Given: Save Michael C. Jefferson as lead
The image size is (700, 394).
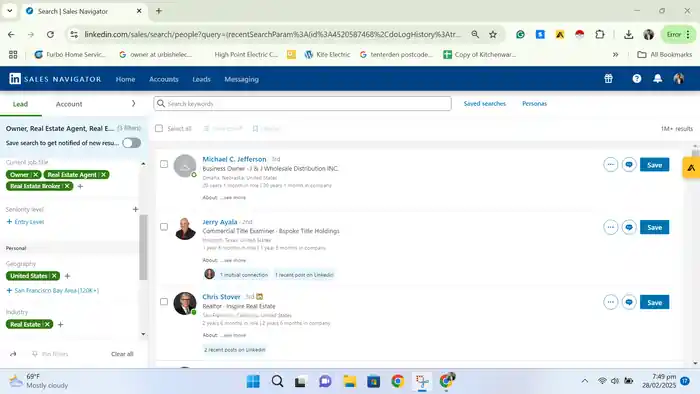Looking at the screenshot, I should [x=654, y=165].
